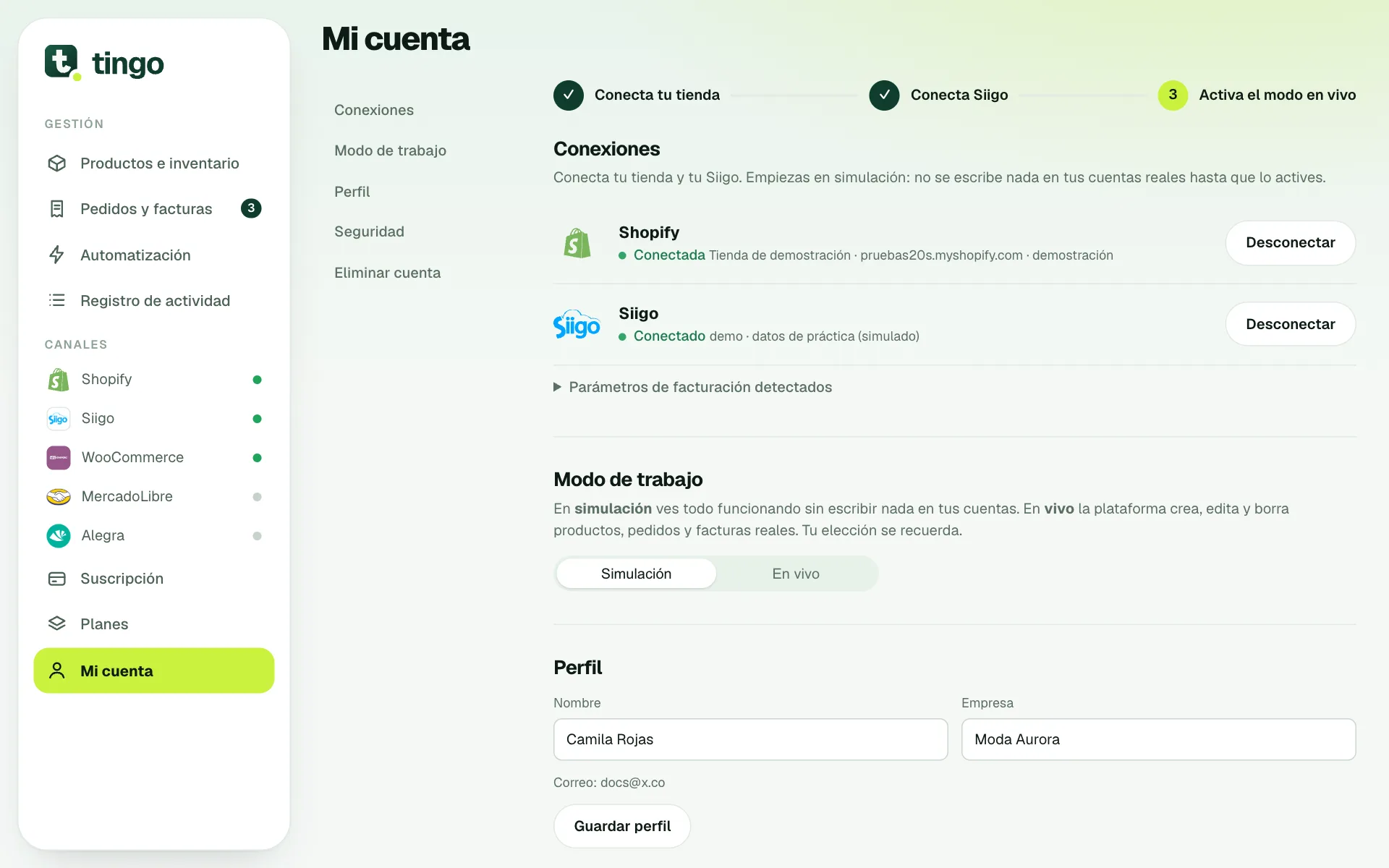
Task: Click the Siigo channel icon in sidebar
Action: pyautogui.click(x=59, y=418)
